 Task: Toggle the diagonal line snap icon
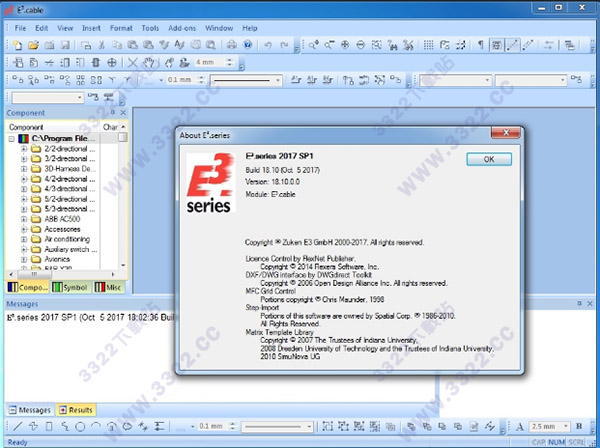[x=512, y=45]
